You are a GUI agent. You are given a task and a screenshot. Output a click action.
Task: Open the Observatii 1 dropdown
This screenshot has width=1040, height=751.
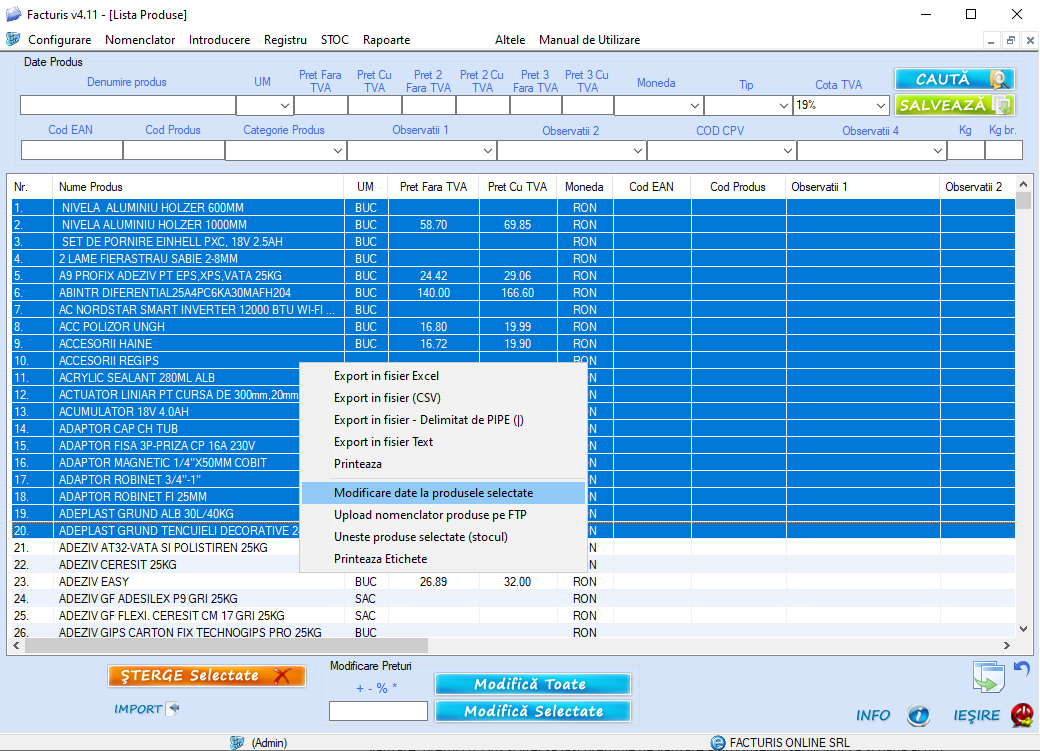click(488, 151)
